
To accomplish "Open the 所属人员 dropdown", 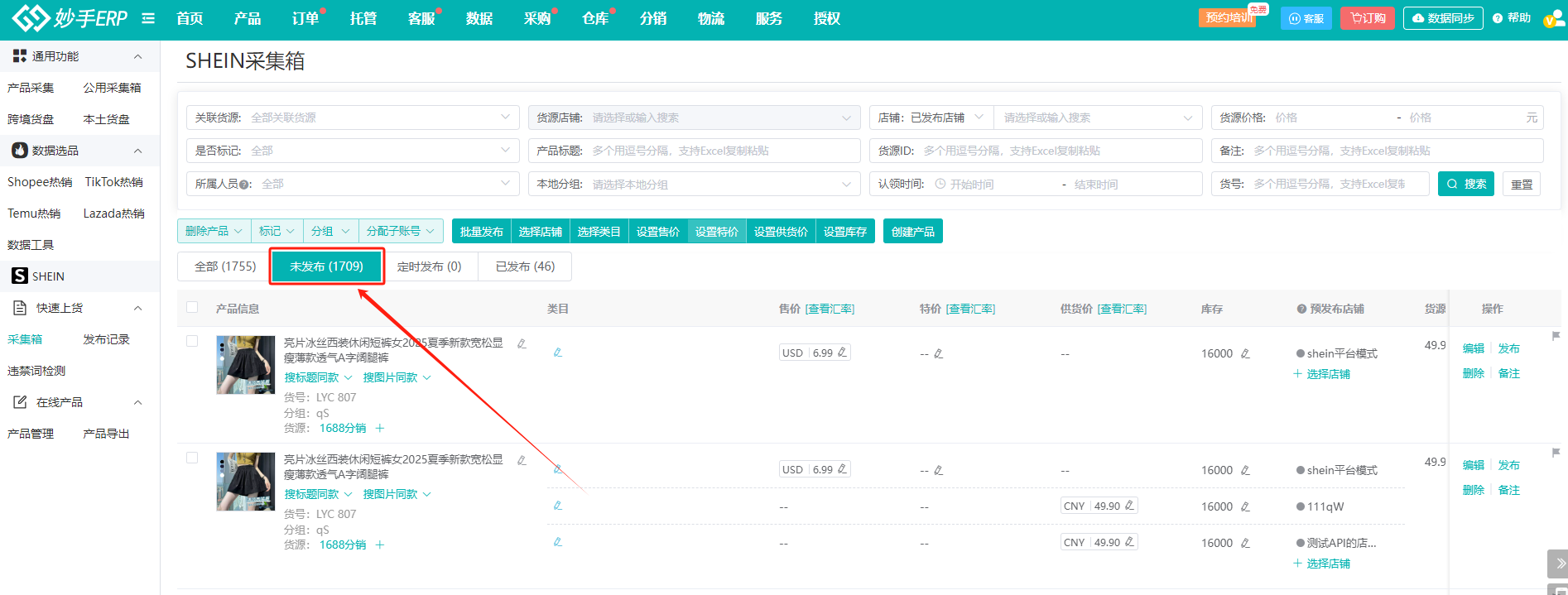I will 353,184.
